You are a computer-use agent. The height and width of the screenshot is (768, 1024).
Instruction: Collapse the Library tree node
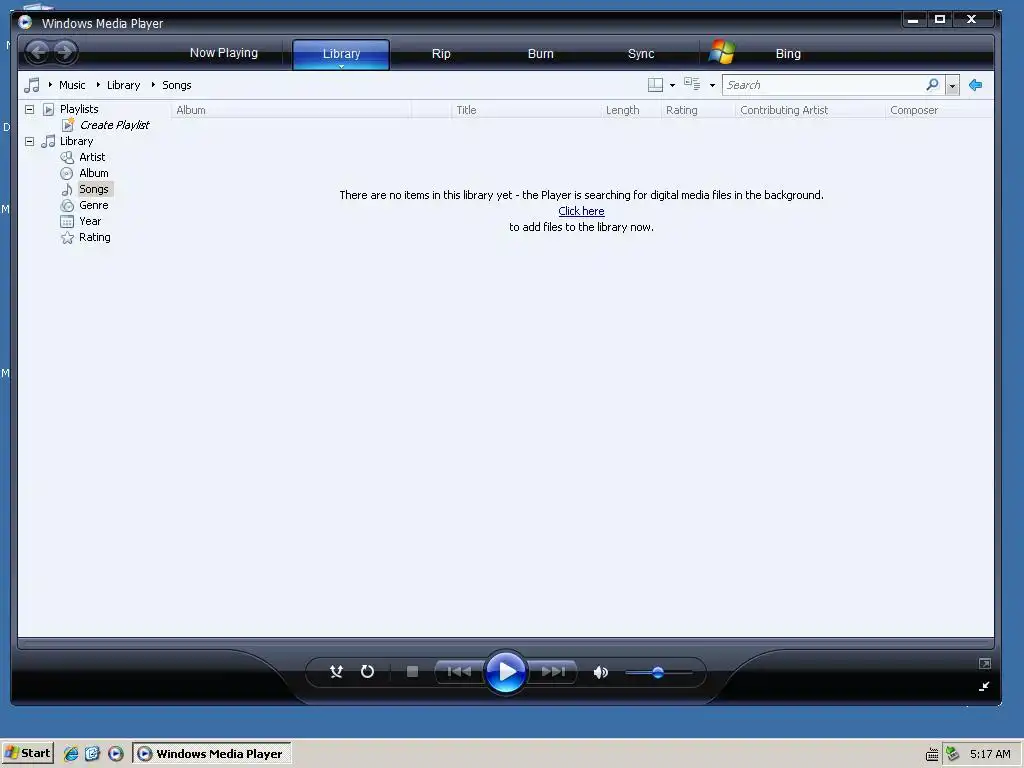pyautogui.click(x=29, y=141)
